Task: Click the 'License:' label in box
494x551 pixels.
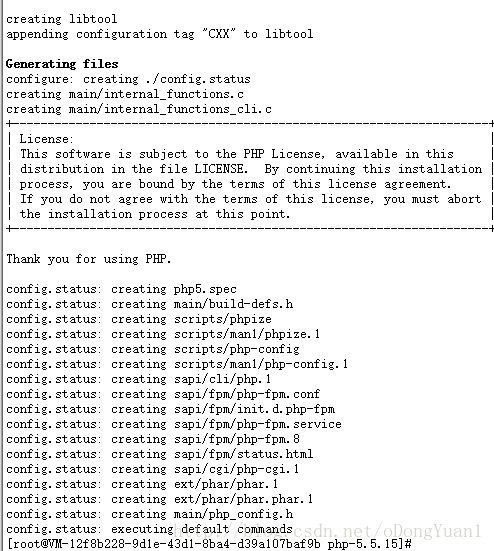Action: tap(46, 139)
